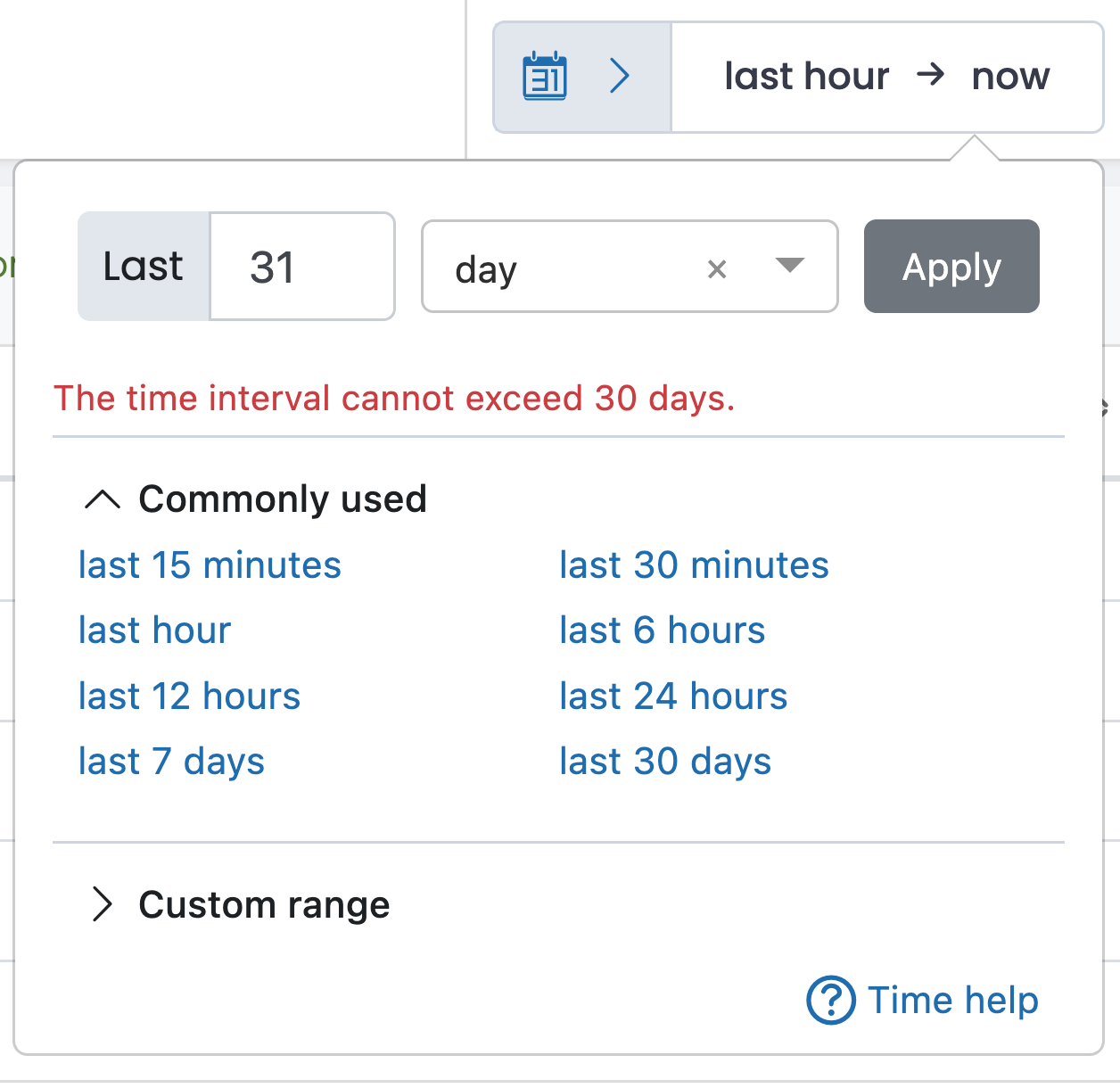1120x1088 pixels.
Task: Click the Custom range chevron icon
Action: coord(104,905)
